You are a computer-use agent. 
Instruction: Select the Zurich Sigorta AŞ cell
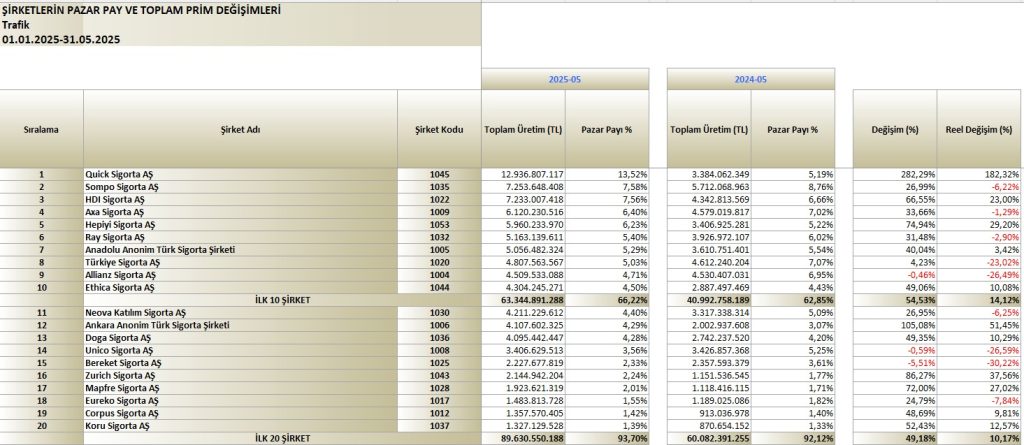pos(240,375)
